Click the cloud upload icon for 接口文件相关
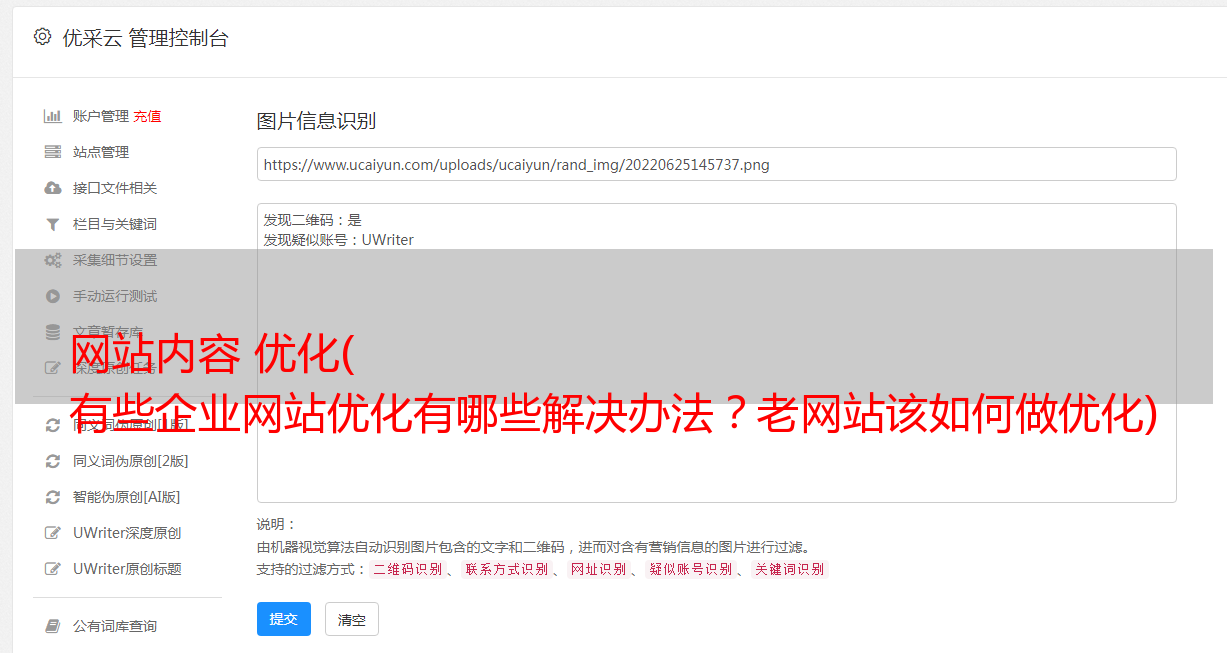This screenshot has width=1227, height=653. pyautogui.click(x=53, y=188)
